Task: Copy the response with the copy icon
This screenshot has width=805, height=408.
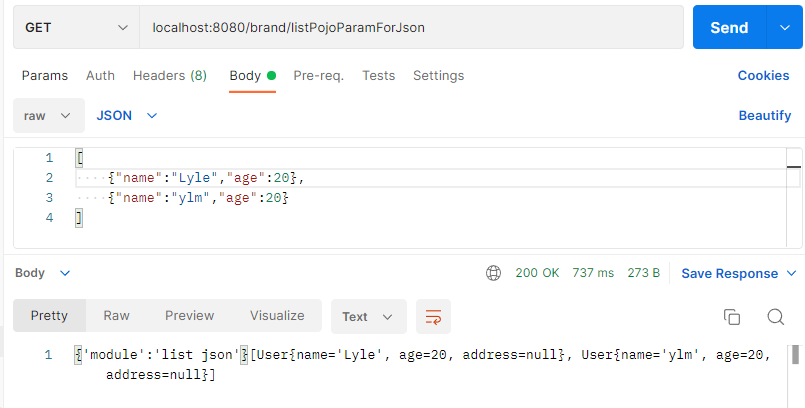Action: (x=732, y=317)
